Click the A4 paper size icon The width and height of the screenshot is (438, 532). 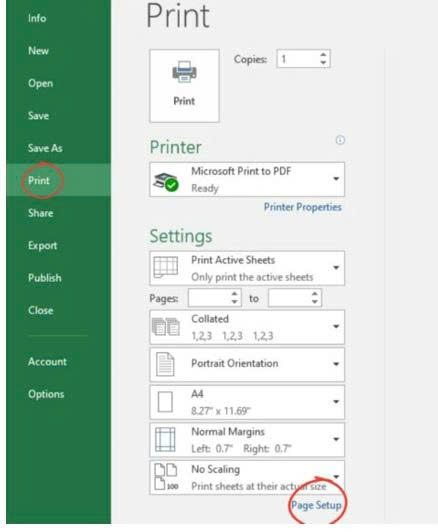tap(165, 402)
